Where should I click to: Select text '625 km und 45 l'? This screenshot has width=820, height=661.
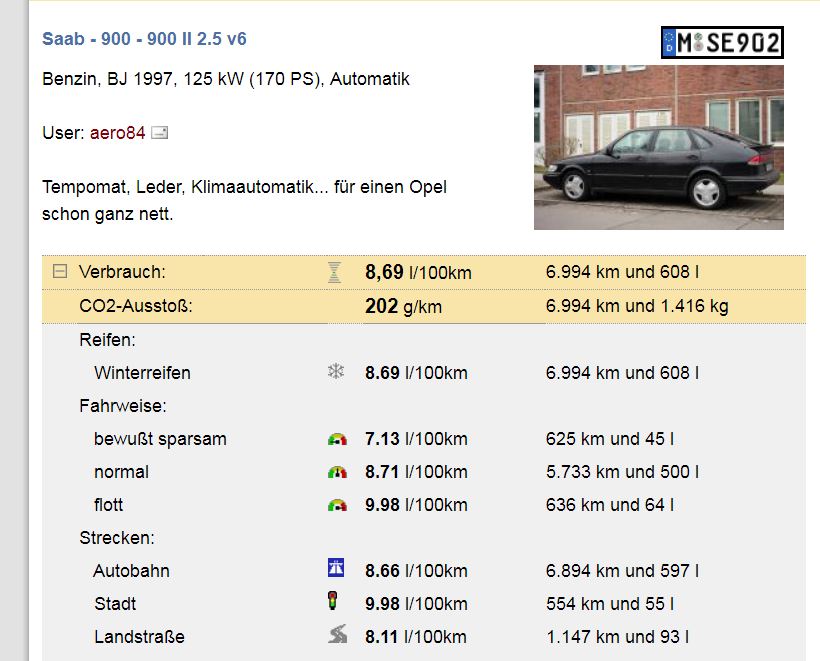(610, 439)
